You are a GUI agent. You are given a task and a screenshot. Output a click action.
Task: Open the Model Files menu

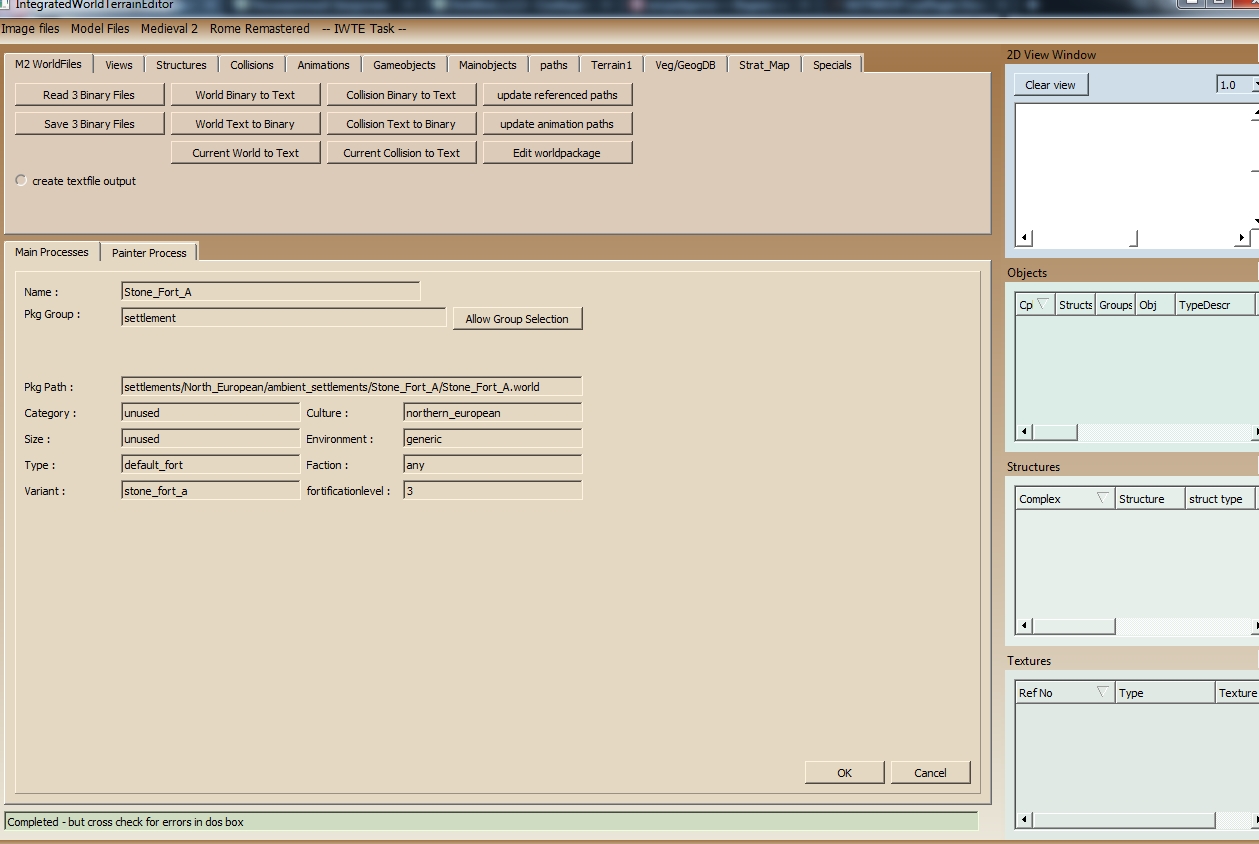[x=100, y=29]
